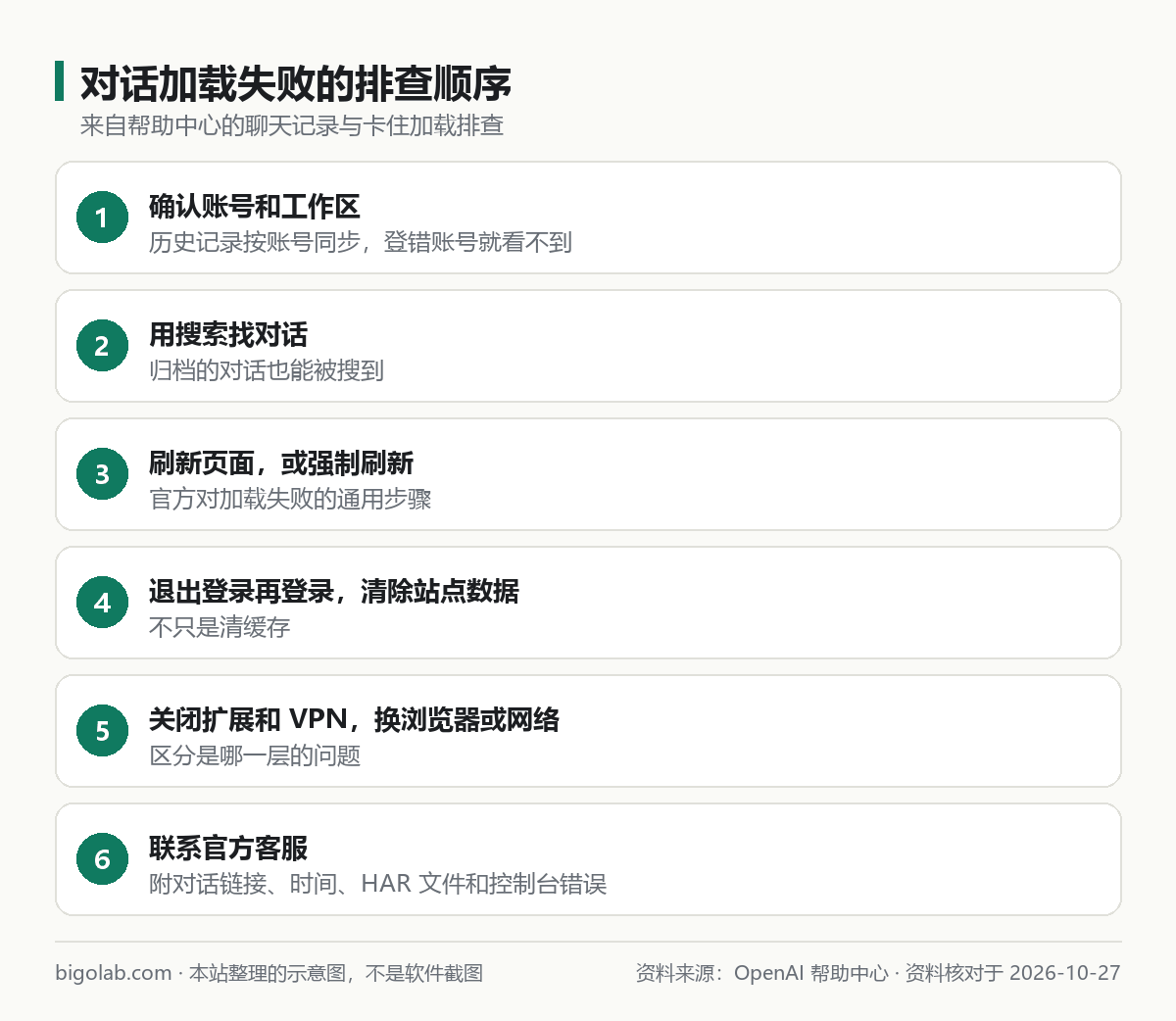
Task: Click the title 刷新页面，或强制刷新
Action: pyautogui.click(x=281, y=462)
